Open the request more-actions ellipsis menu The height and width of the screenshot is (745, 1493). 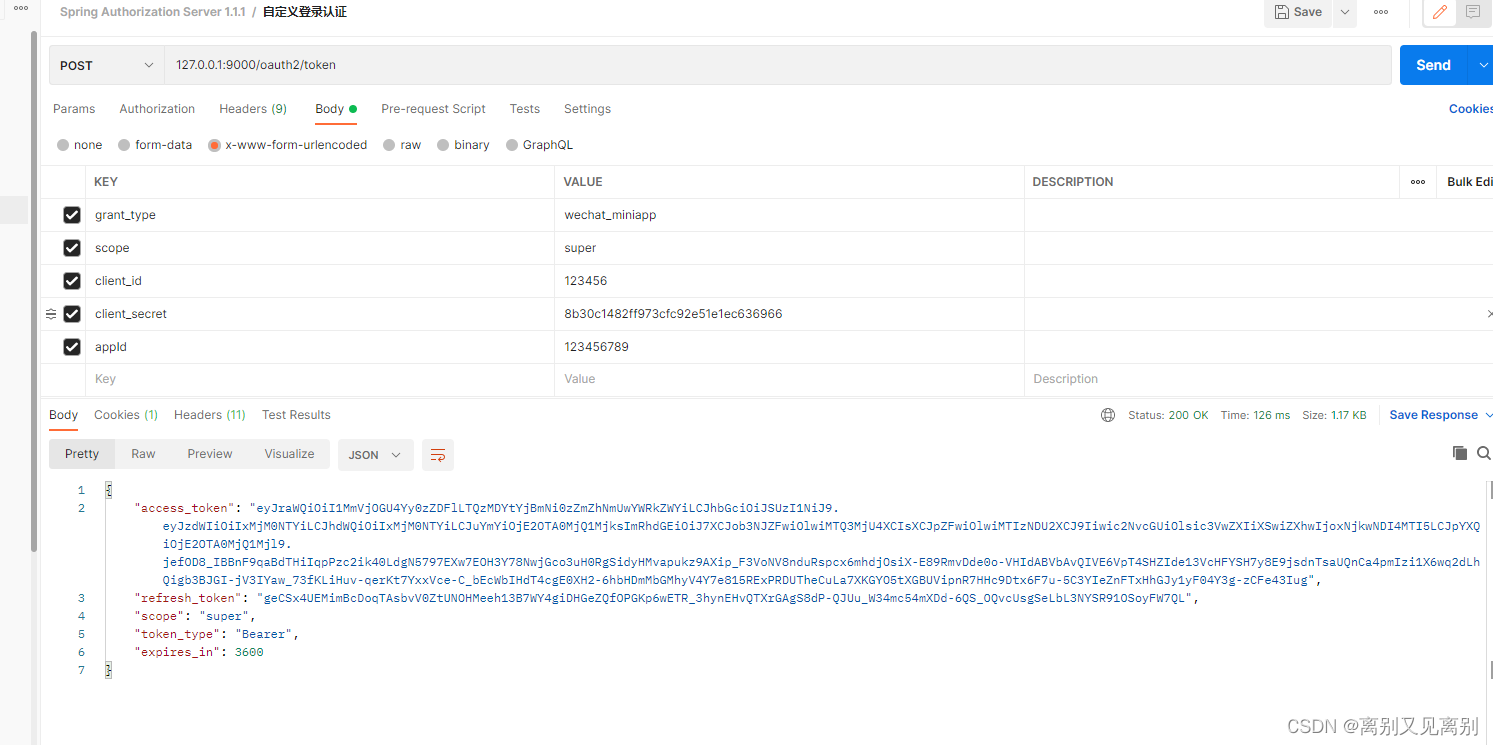[1381, 12]
